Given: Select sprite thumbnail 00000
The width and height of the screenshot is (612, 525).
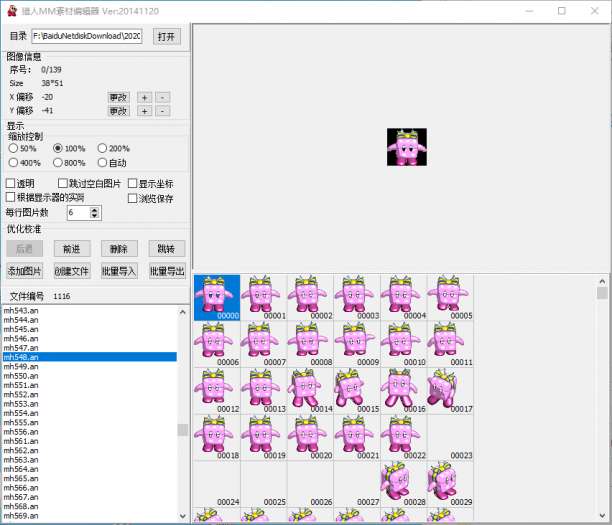Looking at the screenshot, I should tap(217, 298).
